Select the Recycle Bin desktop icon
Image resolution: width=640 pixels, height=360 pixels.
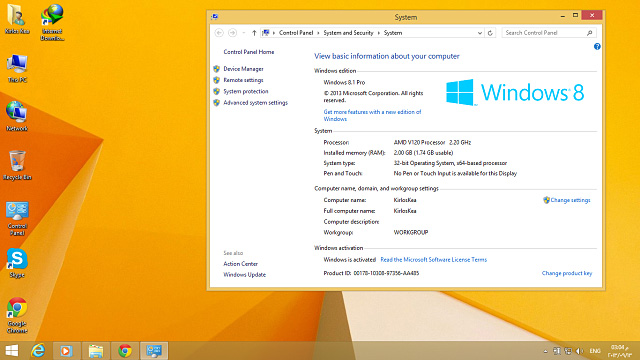coord(17,166)
